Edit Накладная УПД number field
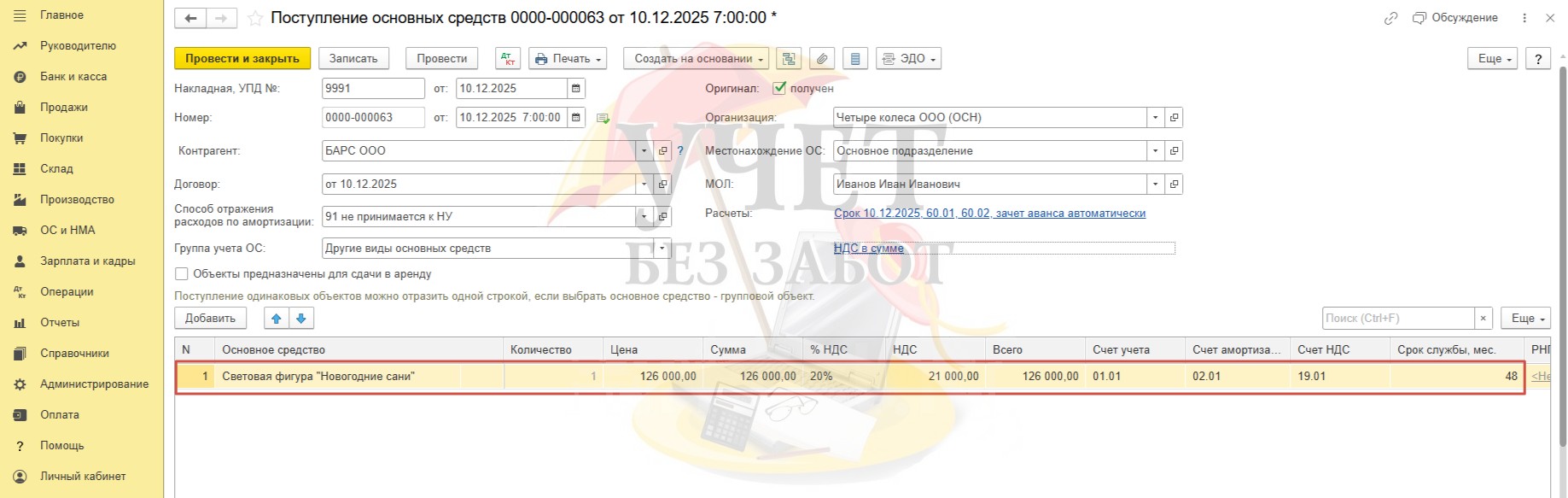Image resolution: width=1568 pixels, height=498 pixels. pos(373,88)
